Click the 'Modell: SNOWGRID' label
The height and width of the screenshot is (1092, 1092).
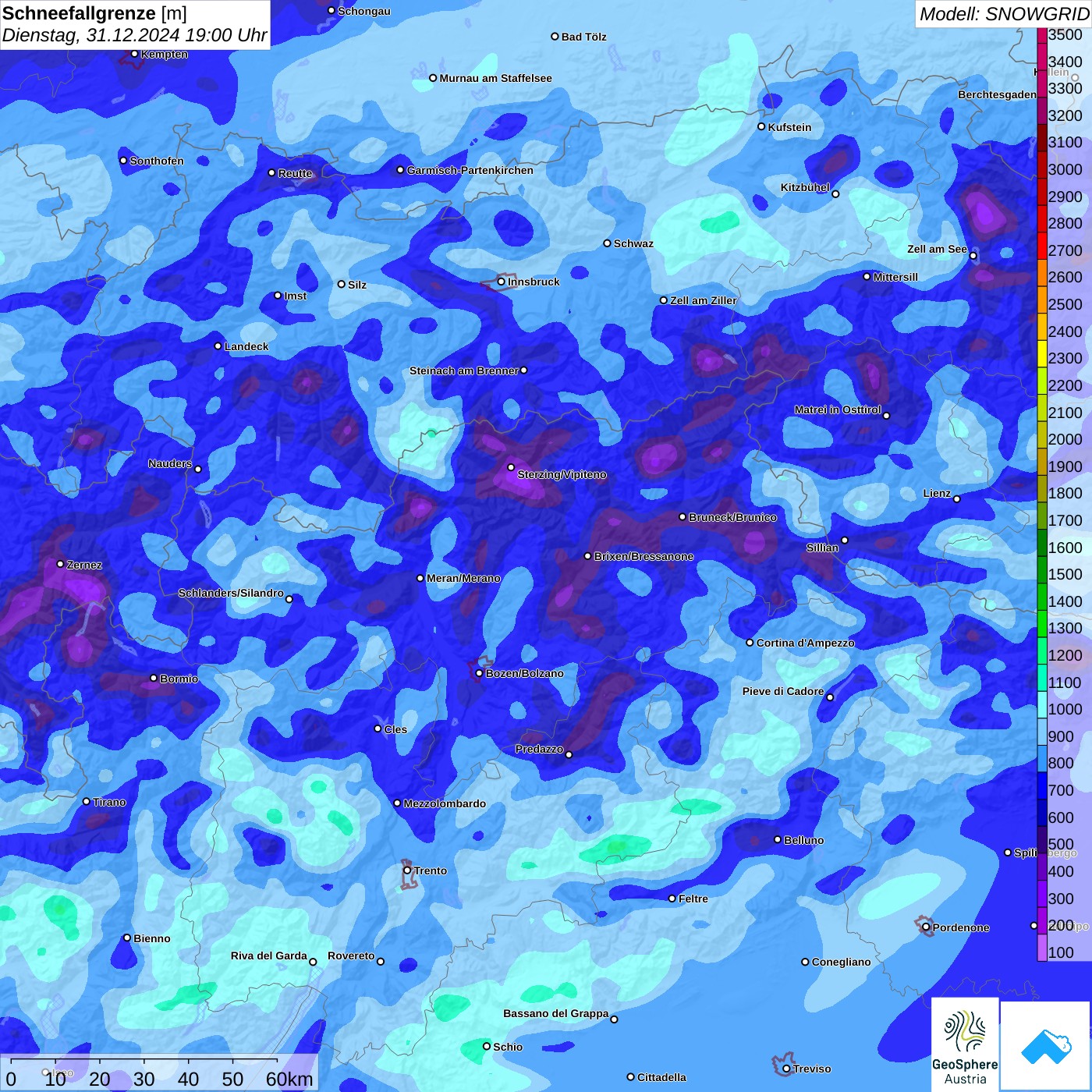[x=1004, y=13]
